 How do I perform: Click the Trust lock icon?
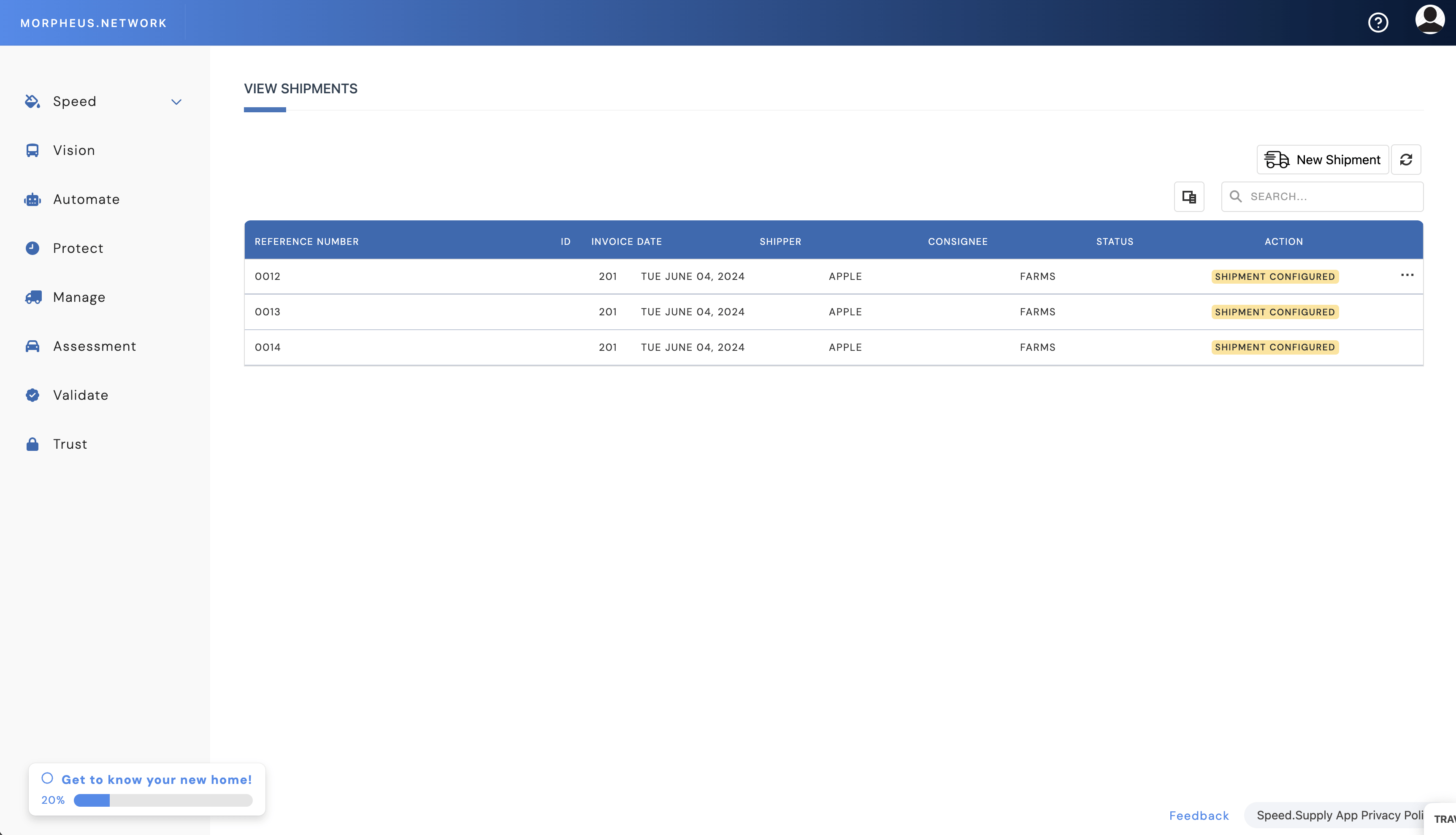[32, 445]
